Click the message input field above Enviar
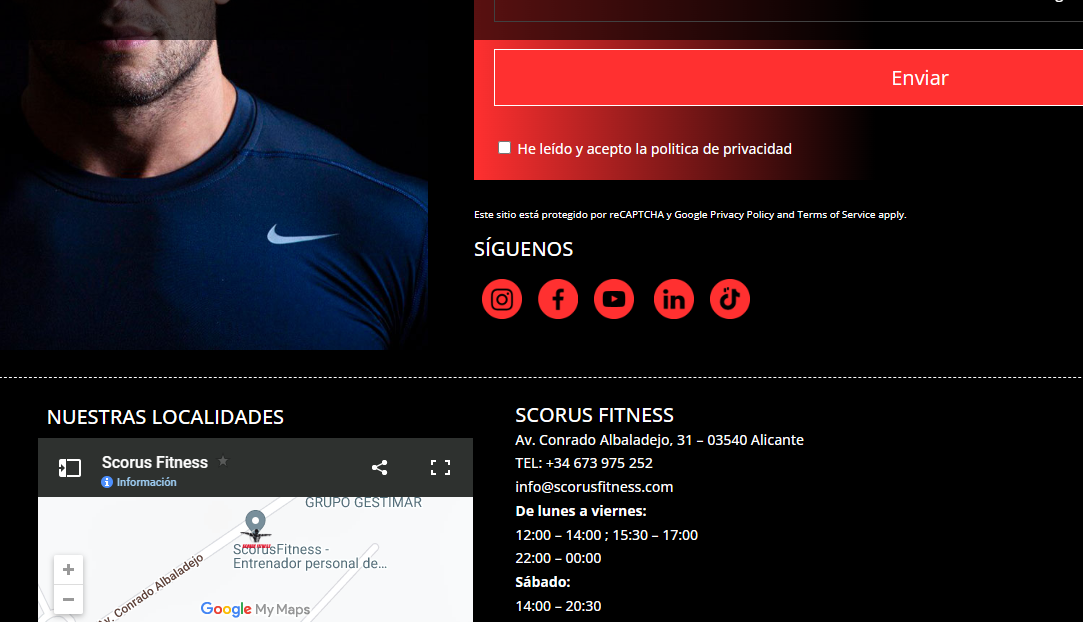The image size is (1083, 622). pos(788,10)
